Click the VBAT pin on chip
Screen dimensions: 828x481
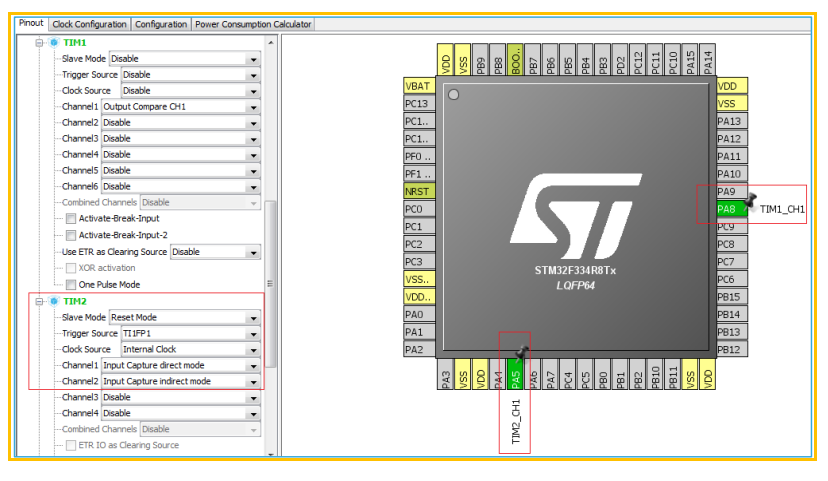(x=419, y=86)
